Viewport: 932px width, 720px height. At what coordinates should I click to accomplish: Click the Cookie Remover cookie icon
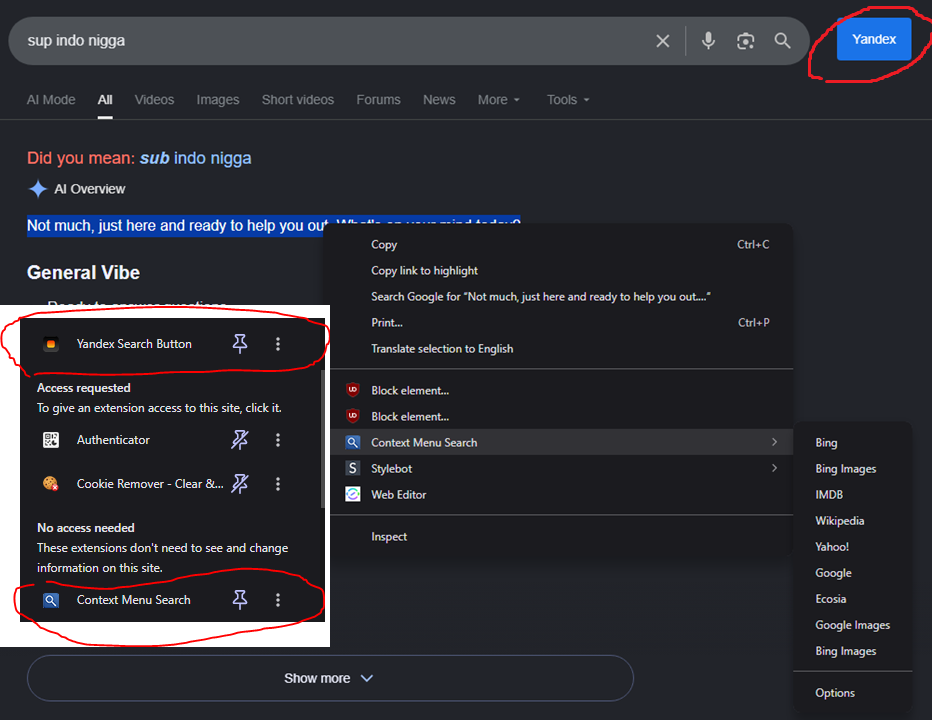coord(51,484)
